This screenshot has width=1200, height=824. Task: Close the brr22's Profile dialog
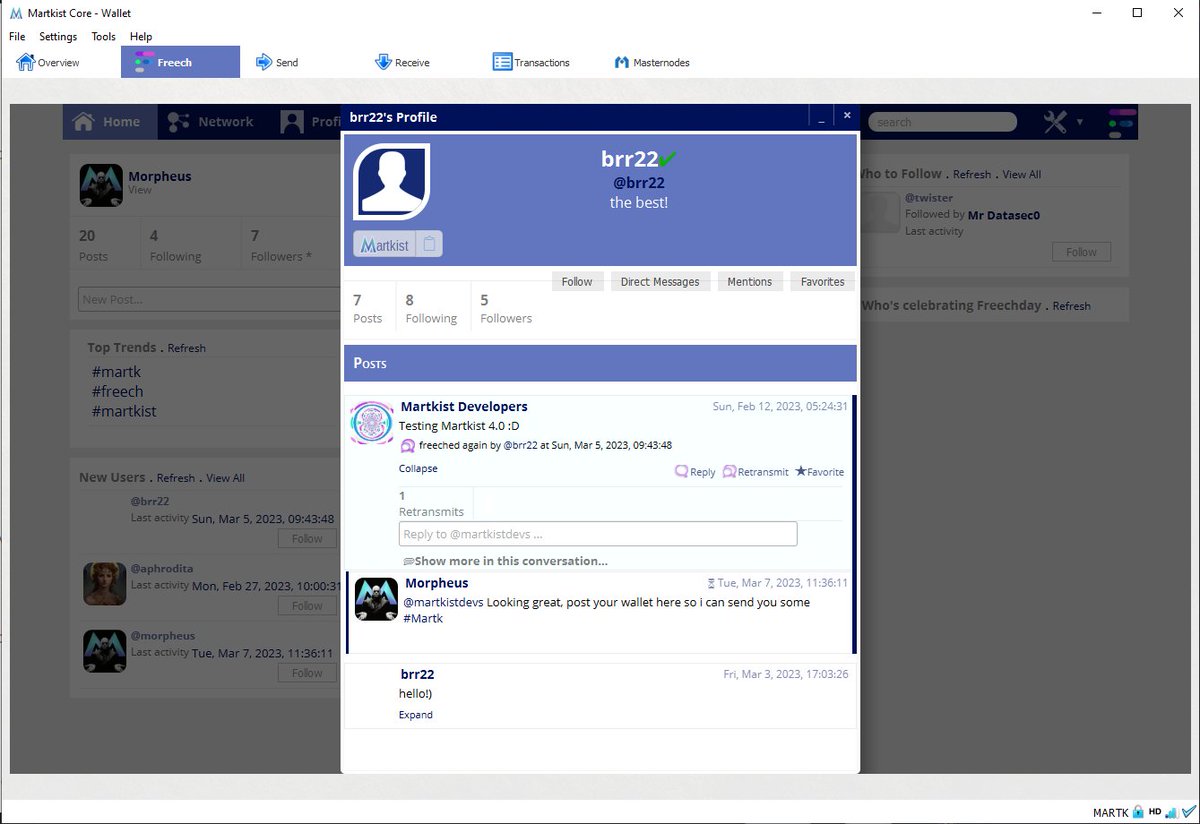coord(847,116)
